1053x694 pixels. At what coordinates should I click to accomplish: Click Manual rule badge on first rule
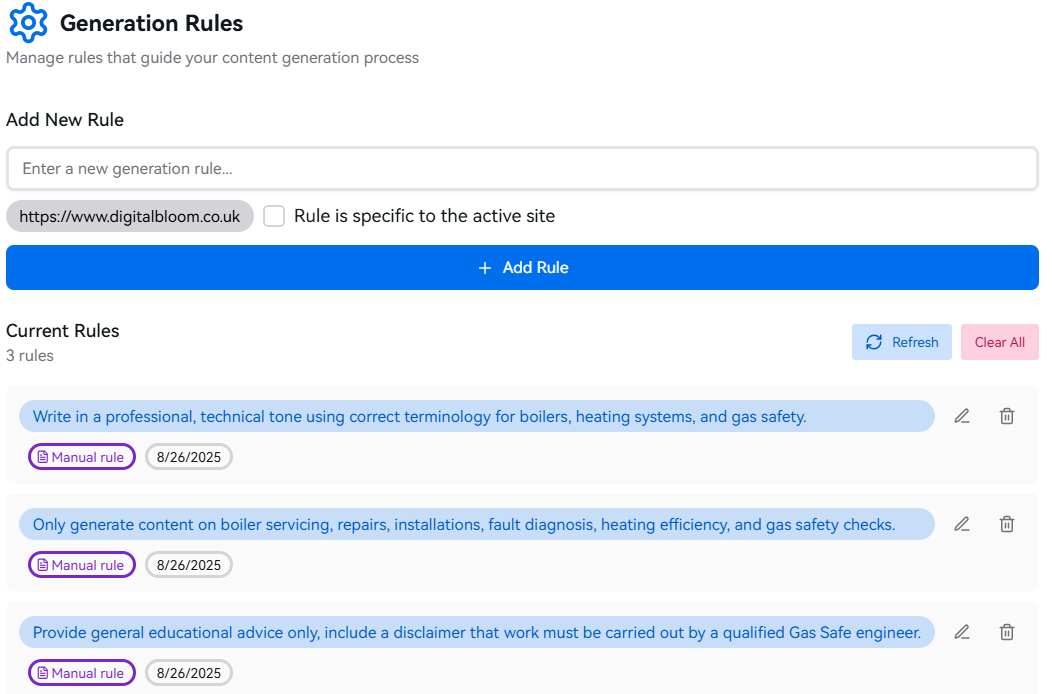click(x=81, y=457)
